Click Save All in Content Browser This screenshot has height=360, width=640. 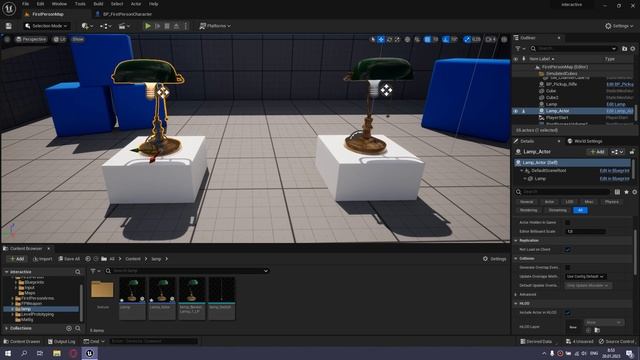tap(69, 259)
